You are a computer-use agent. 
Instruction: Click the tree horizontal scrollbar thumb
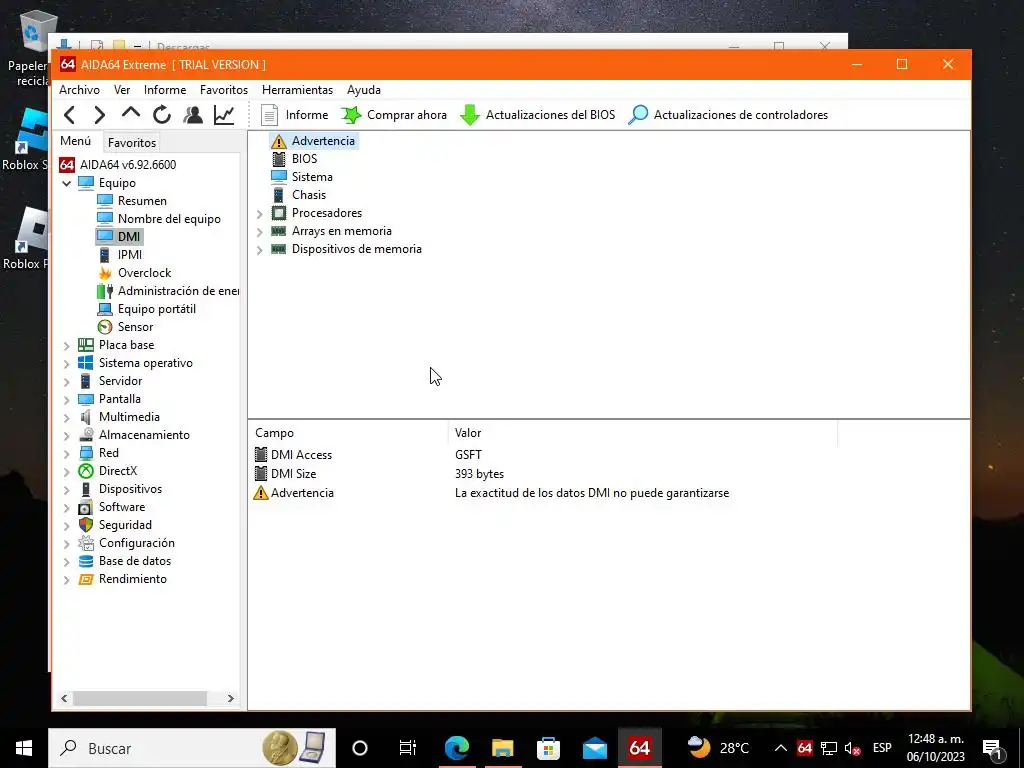[140, 698]
